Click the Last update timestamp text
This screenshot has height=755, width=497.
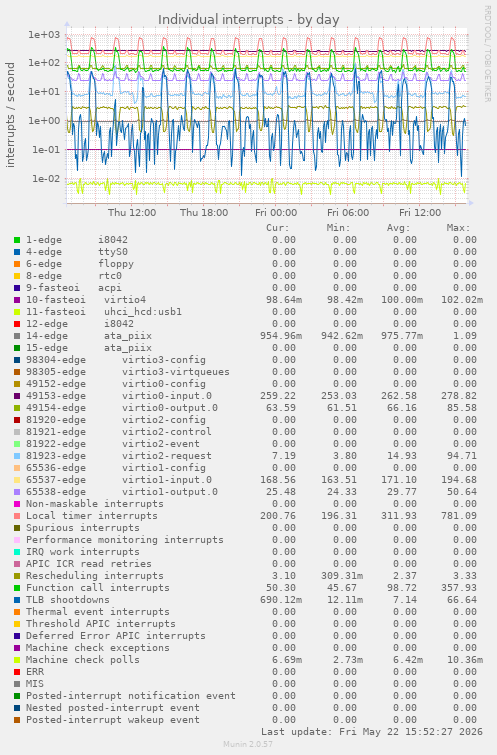pyautogui.click(x=372, y=732)
